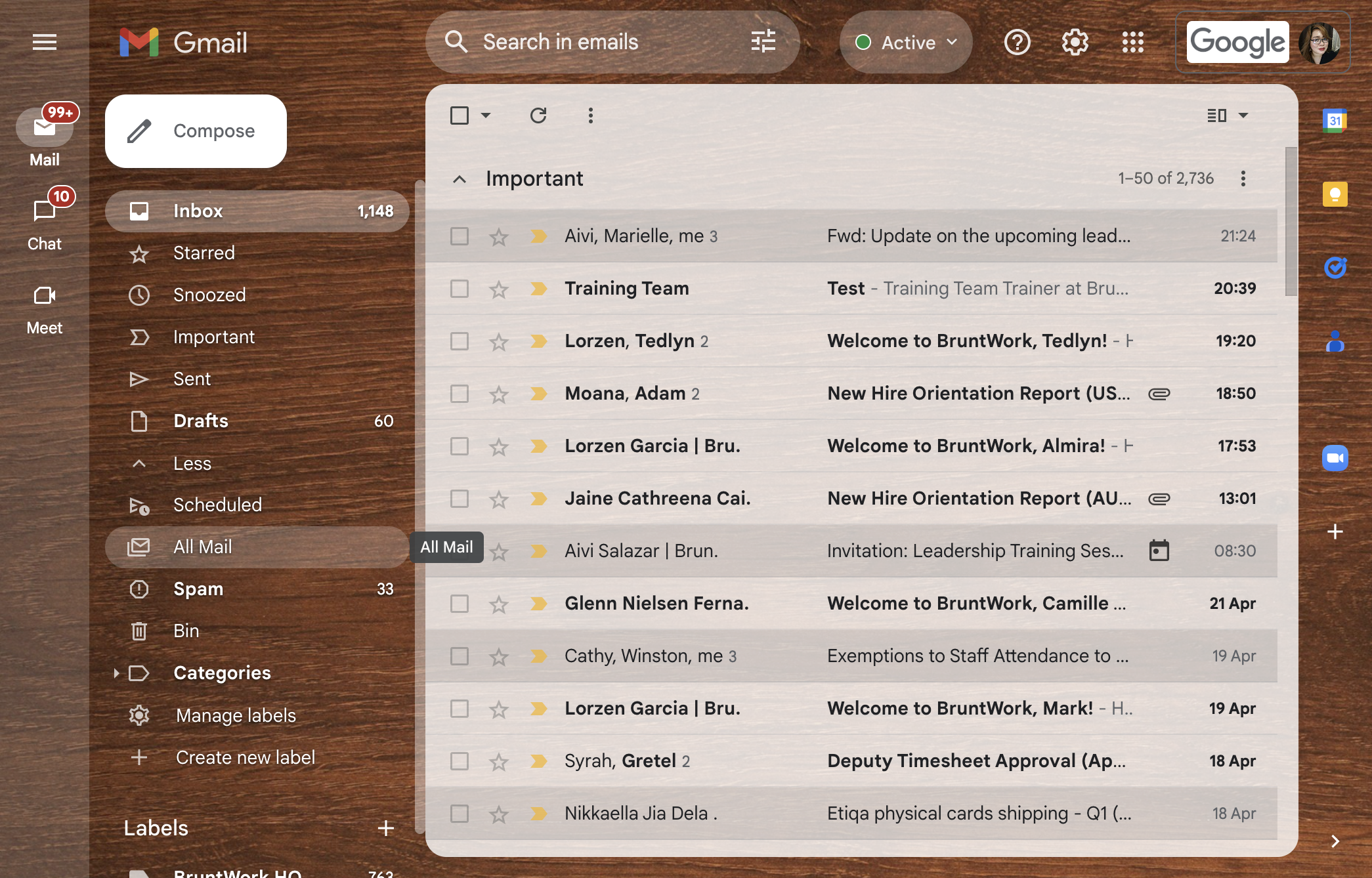The height and width of the screenshot is (878, 1372).
Task: Open Google Calendar side panel icon
Action: pyautogui.click(x=1335, y=121)
